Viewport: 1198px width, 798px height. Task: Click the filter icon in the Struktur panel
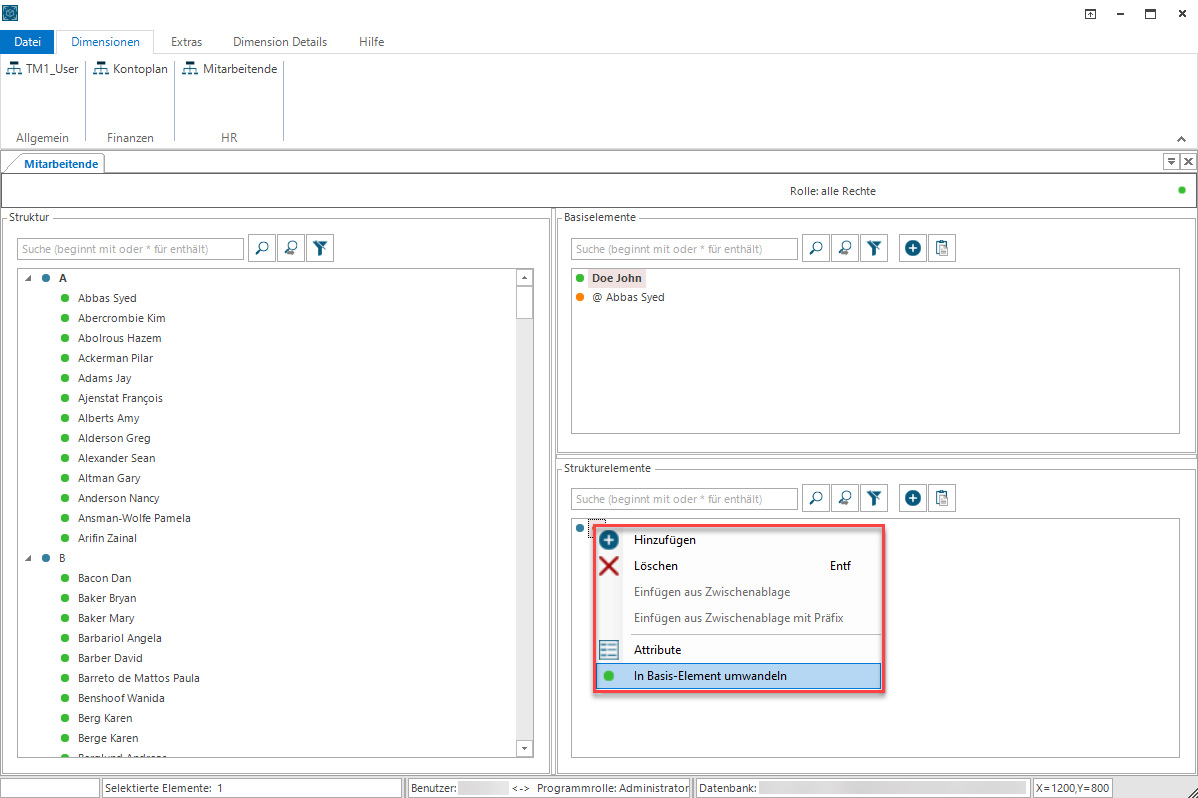click(320, 248)
